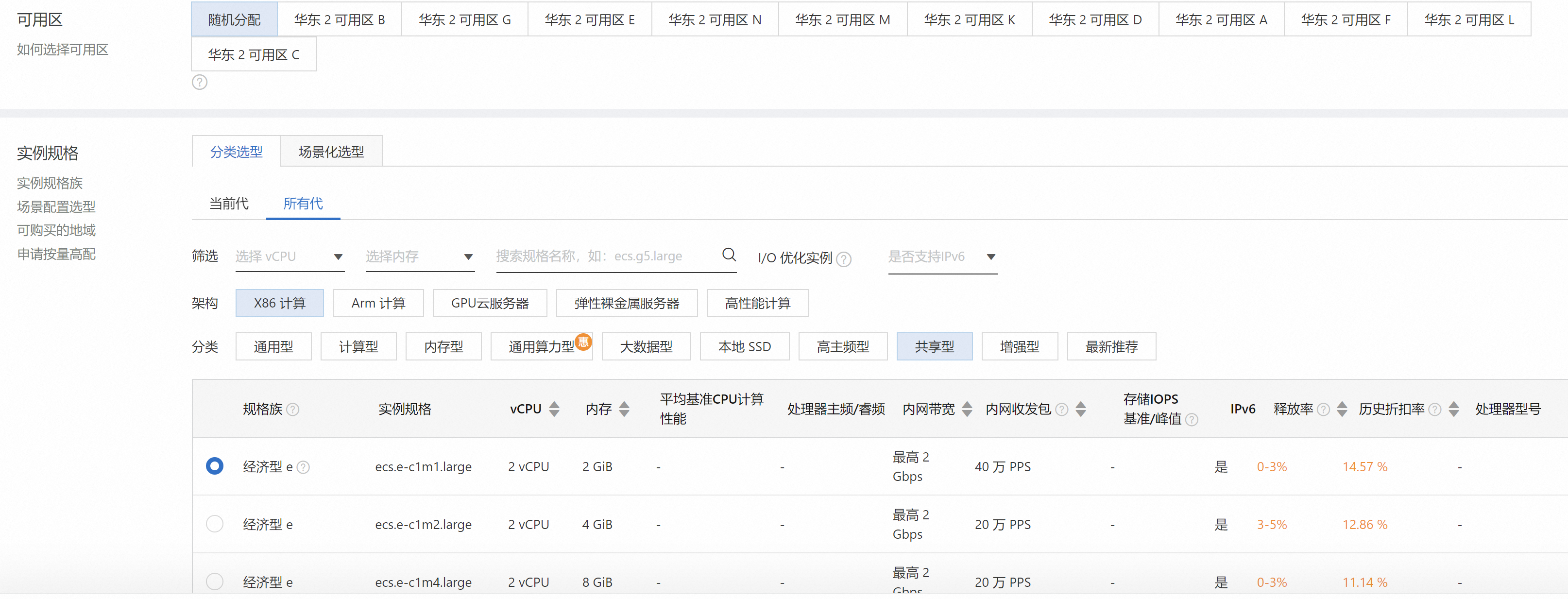The image size is (1568, 599).
Task: Sort by 释放率 column arrows
Action: pos(1342,409)
